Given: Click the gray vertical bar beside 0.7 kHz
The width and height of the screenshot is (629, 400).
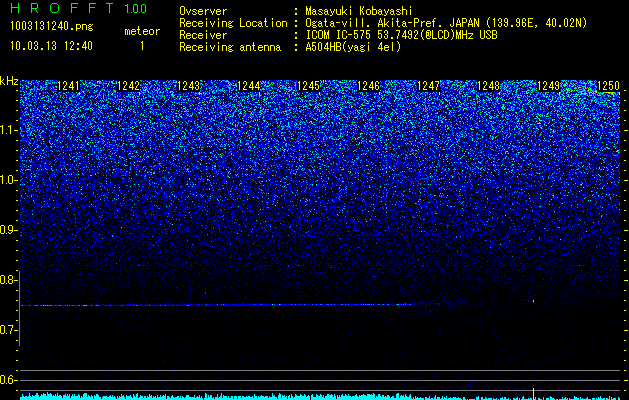Looking at the screenshot, I should coord(19,308).
